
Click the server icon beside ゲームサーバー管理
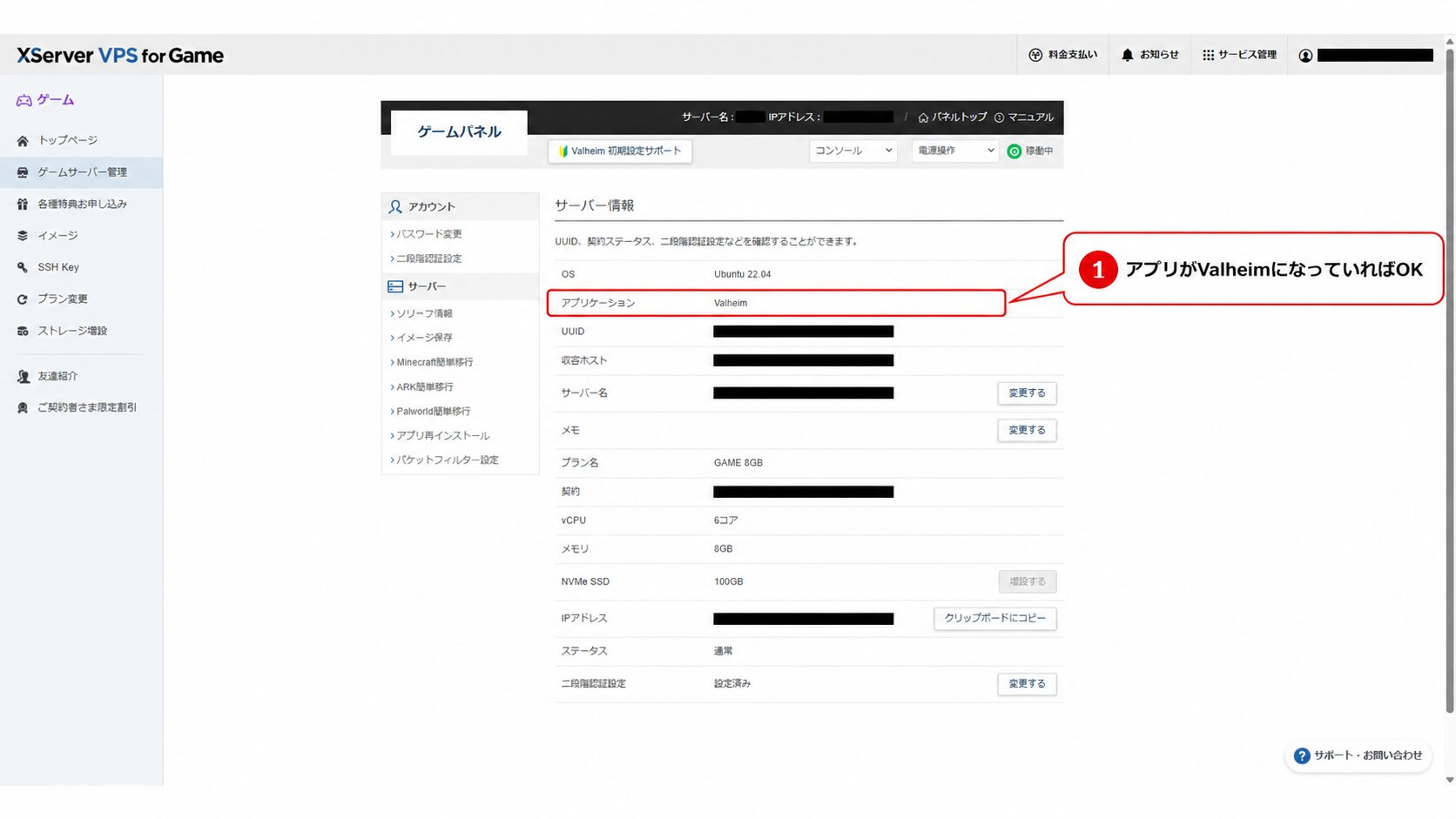click(23, 172)
